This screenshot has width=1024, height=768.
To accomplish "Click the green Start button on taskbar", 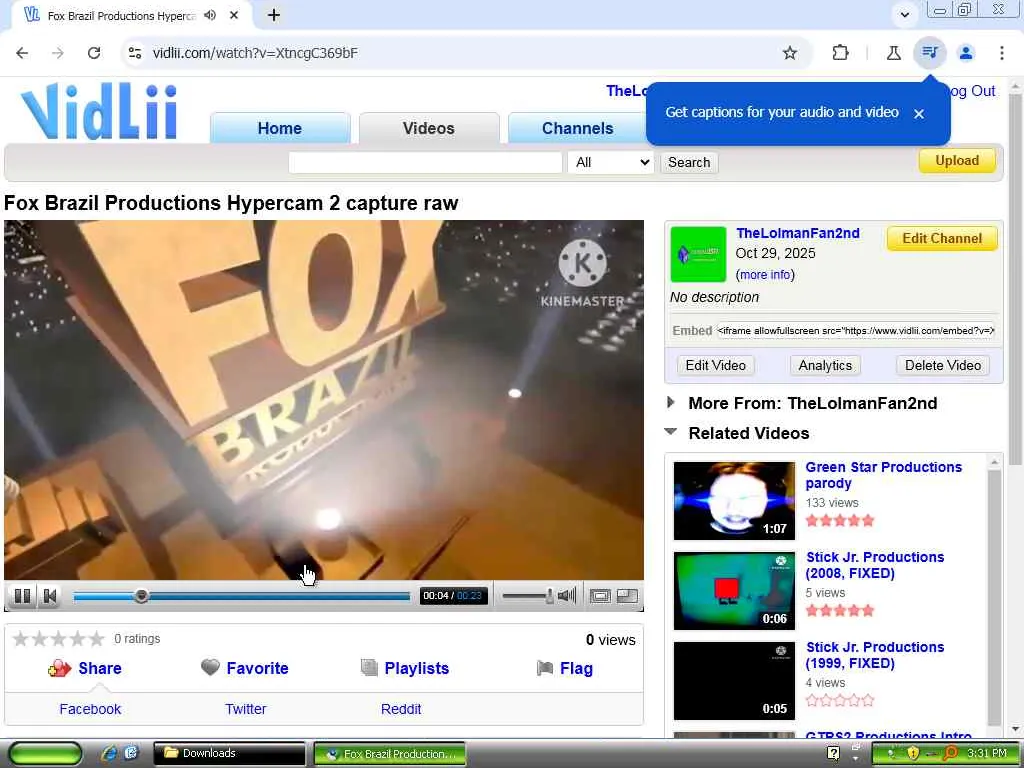I will coord(46,753).
